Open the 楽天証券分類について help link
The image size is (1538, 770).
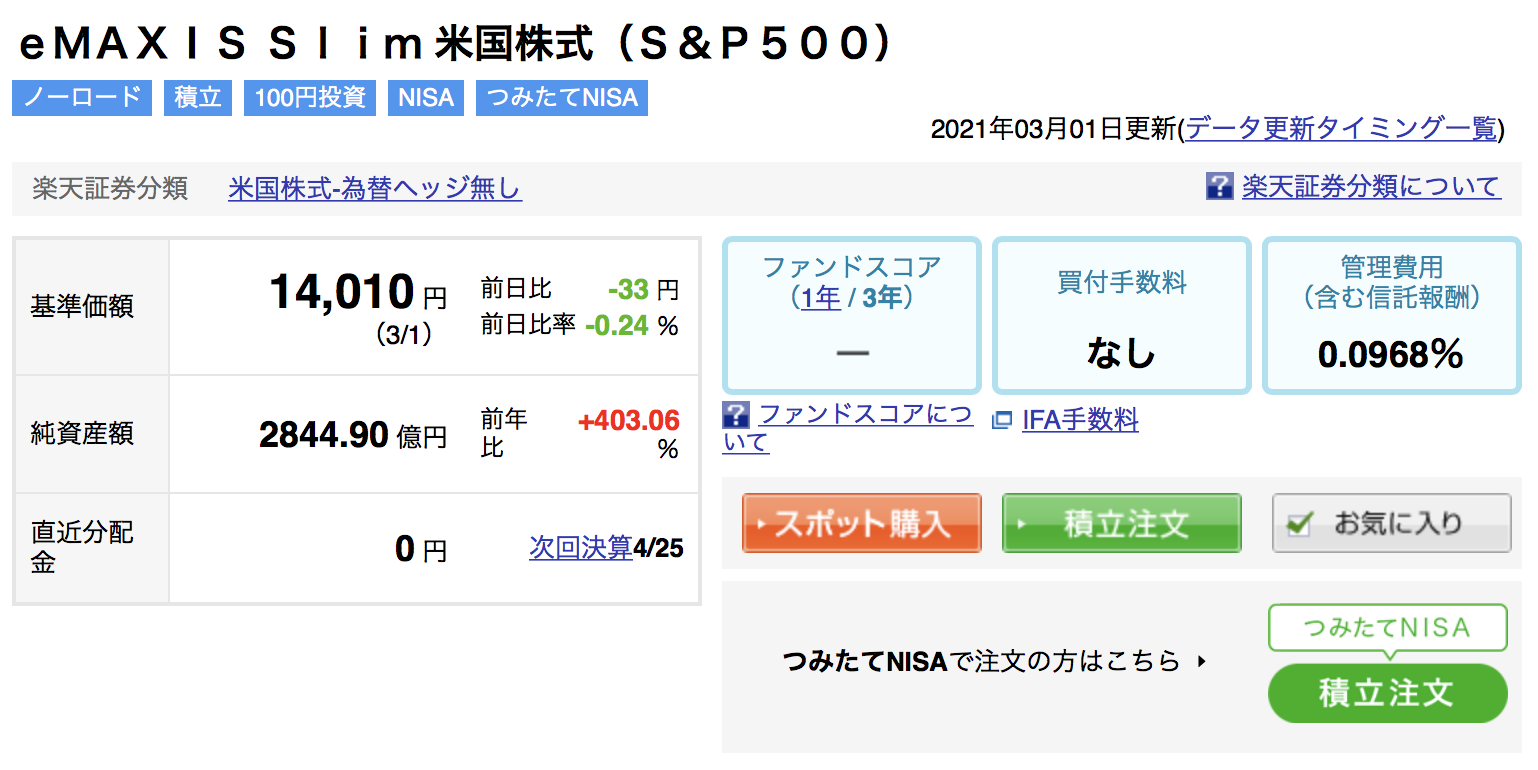(x=1371, y=186)
